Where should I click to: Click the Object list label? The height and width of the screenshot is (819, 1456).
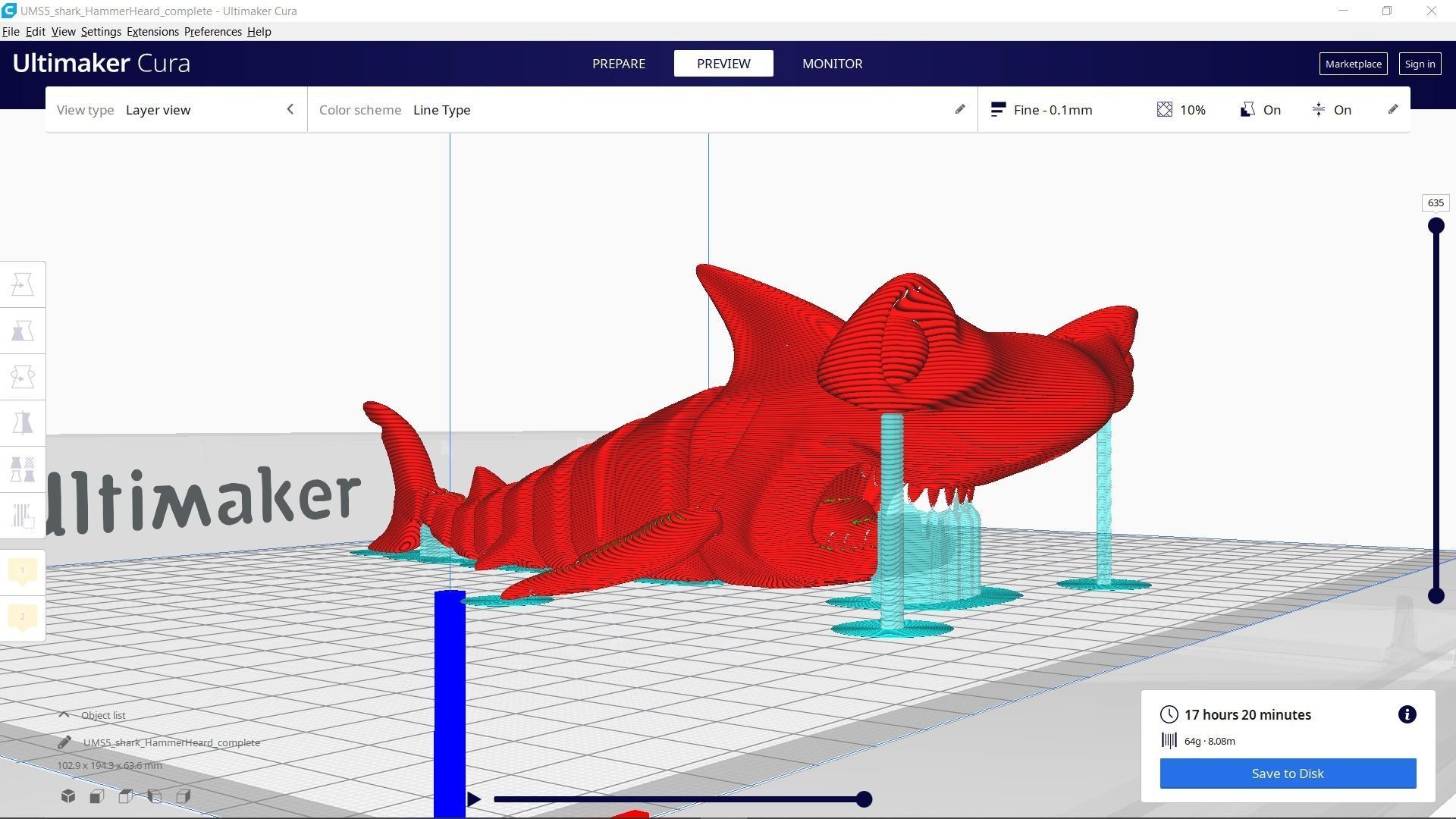(x=103, y=715)
